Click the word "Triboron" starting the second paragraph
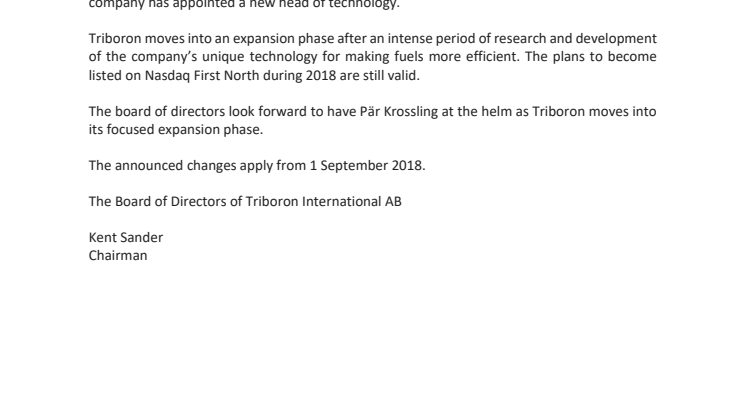746x419 pixels. tap(115, 39)
